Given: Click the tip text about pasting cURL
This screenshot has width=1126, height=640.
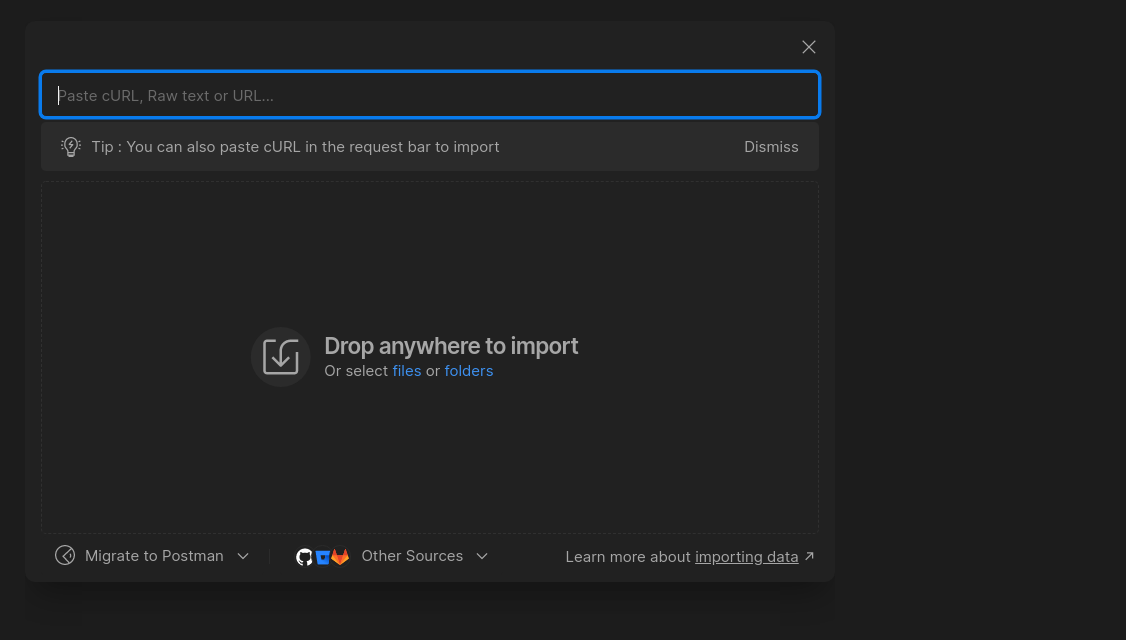Looking at the screenshot, I should (295, 147).
